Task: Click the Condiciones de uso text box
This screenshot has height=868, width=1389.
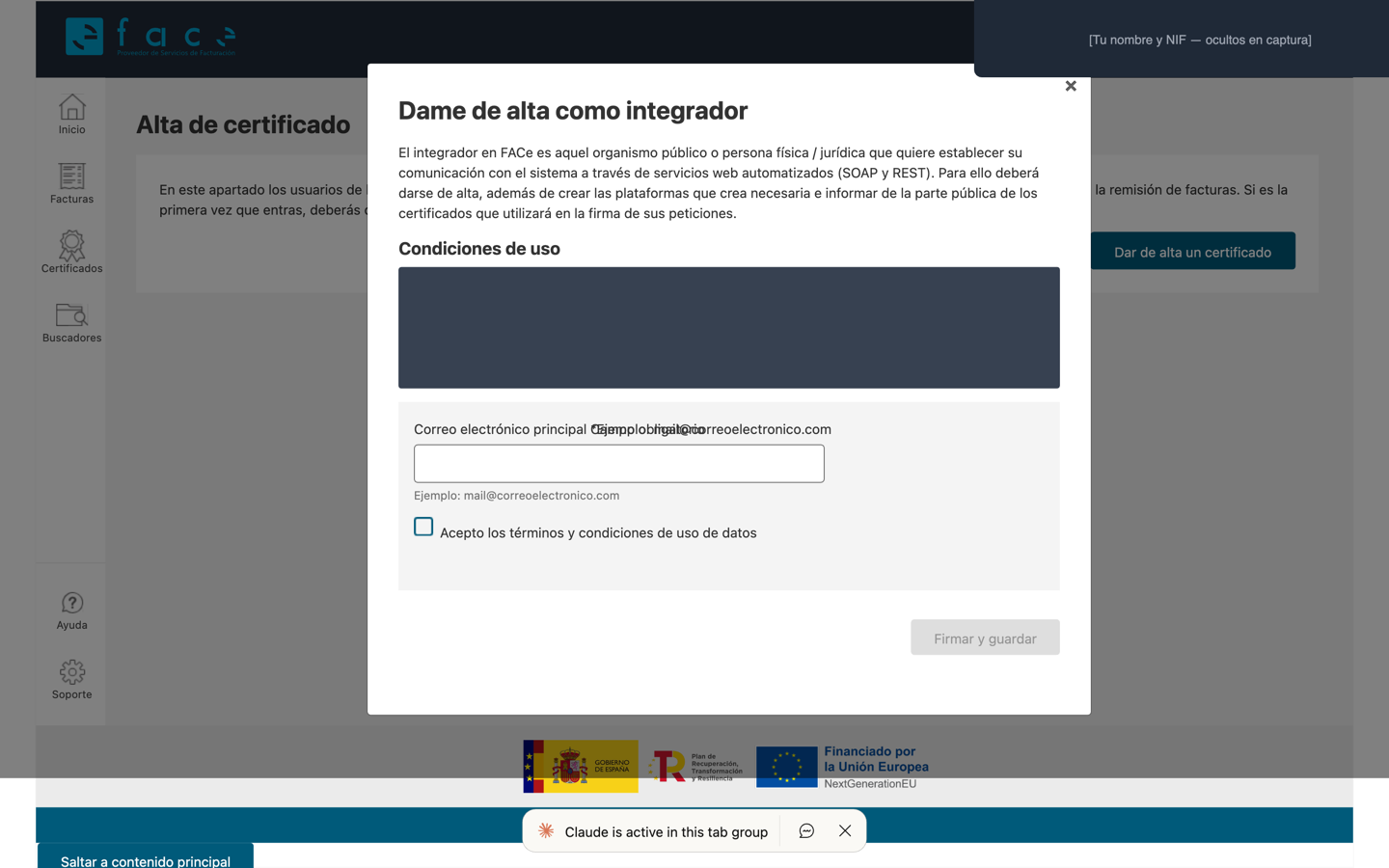Action: pos(729,328)
